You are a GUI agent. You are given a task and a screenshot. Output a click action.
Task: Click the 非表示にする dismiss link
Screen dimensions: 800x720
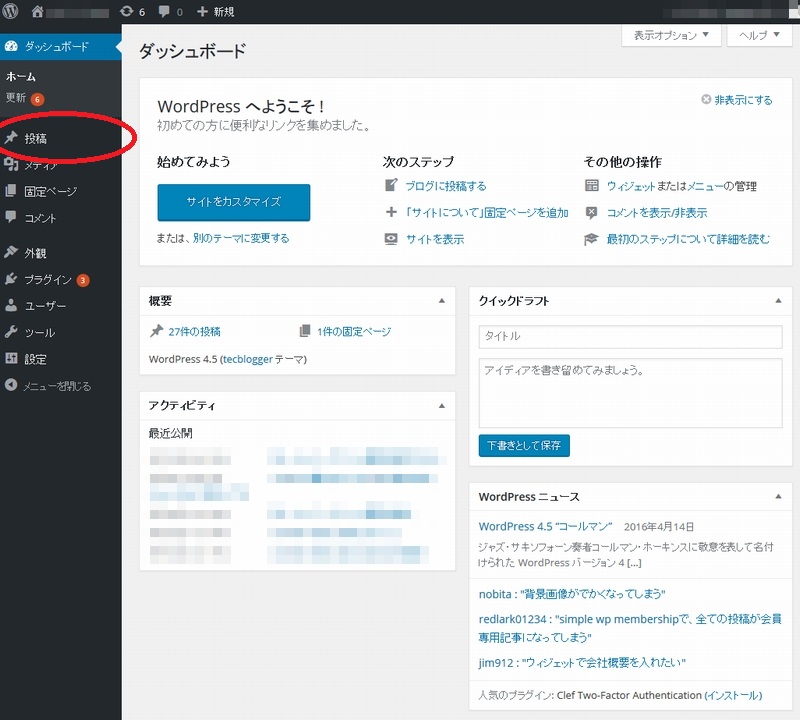coord(743,100)
